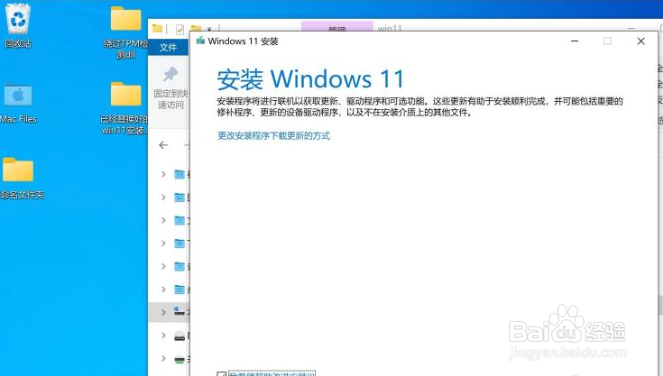This screenshot has width=663, height=376.
Task: Open the 回收站 Recycle Bin desktop icon
Action: click(18, 25)
